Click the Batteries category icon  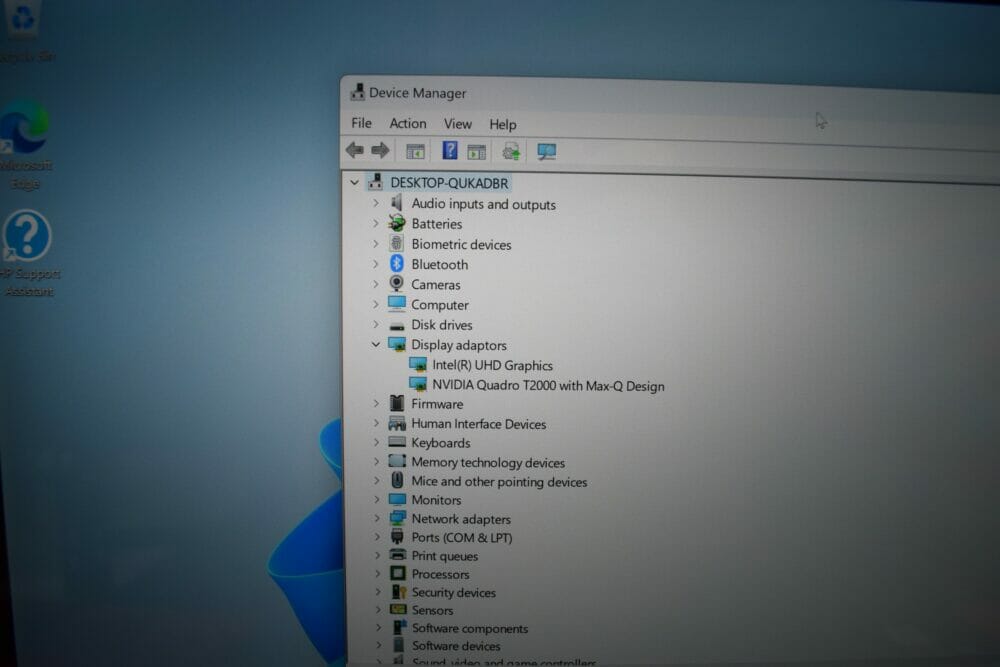point(397,223)
